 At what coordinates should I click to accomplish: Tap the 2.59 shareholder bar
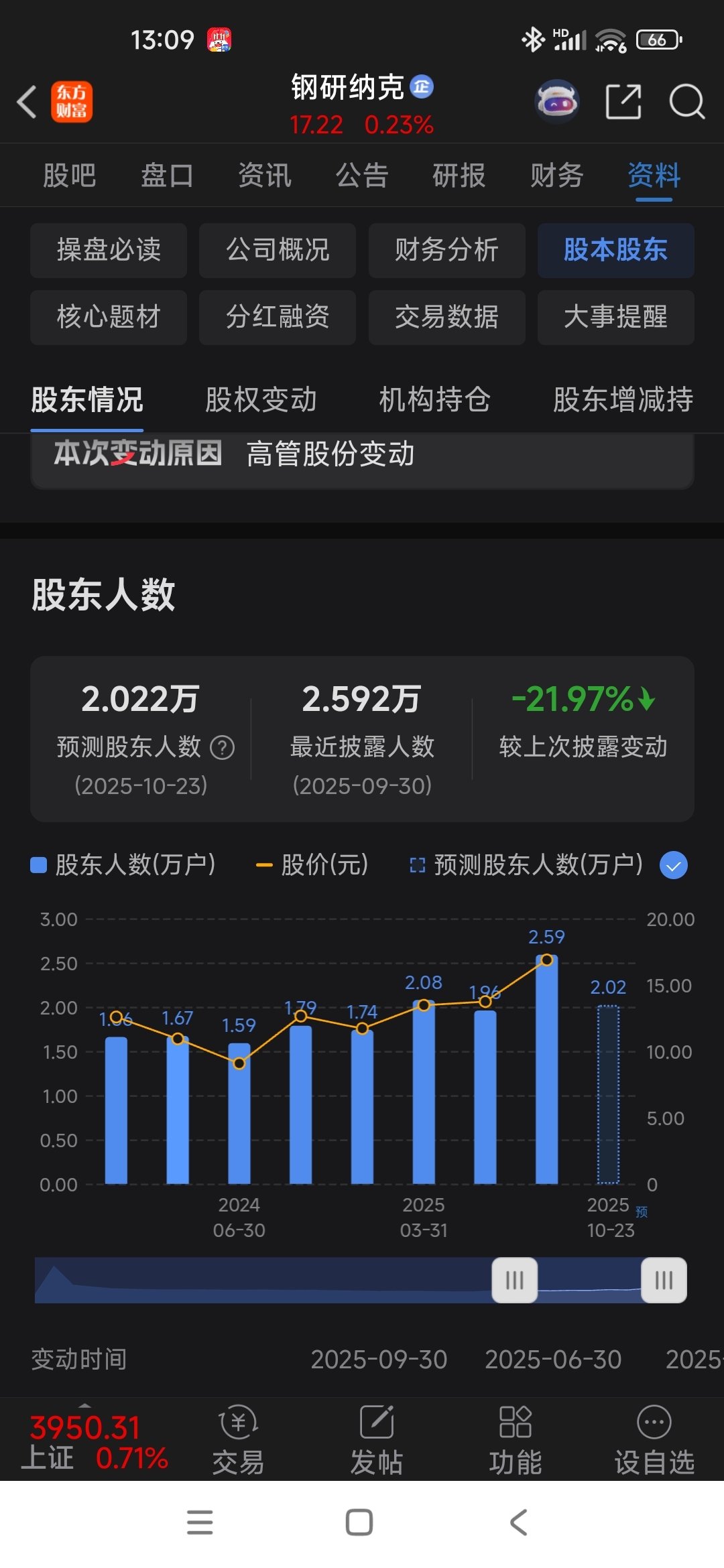546,1069
